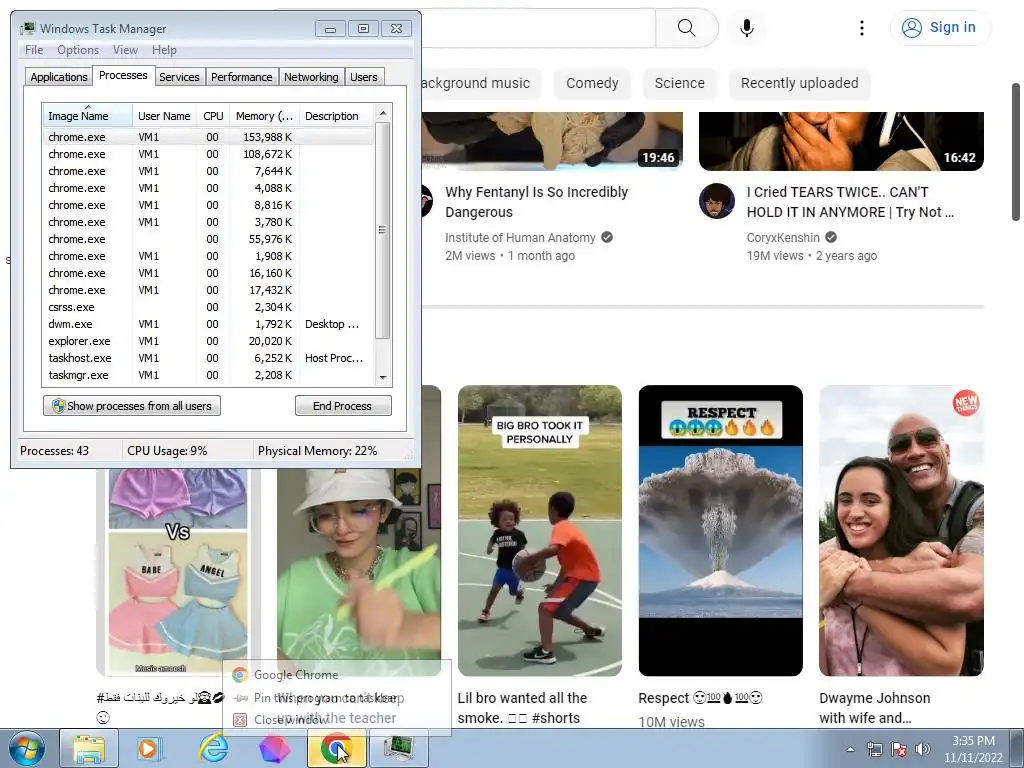Open the Options menu in Task Manager
The image size is (1024, 768).
[x=78, y=50]
